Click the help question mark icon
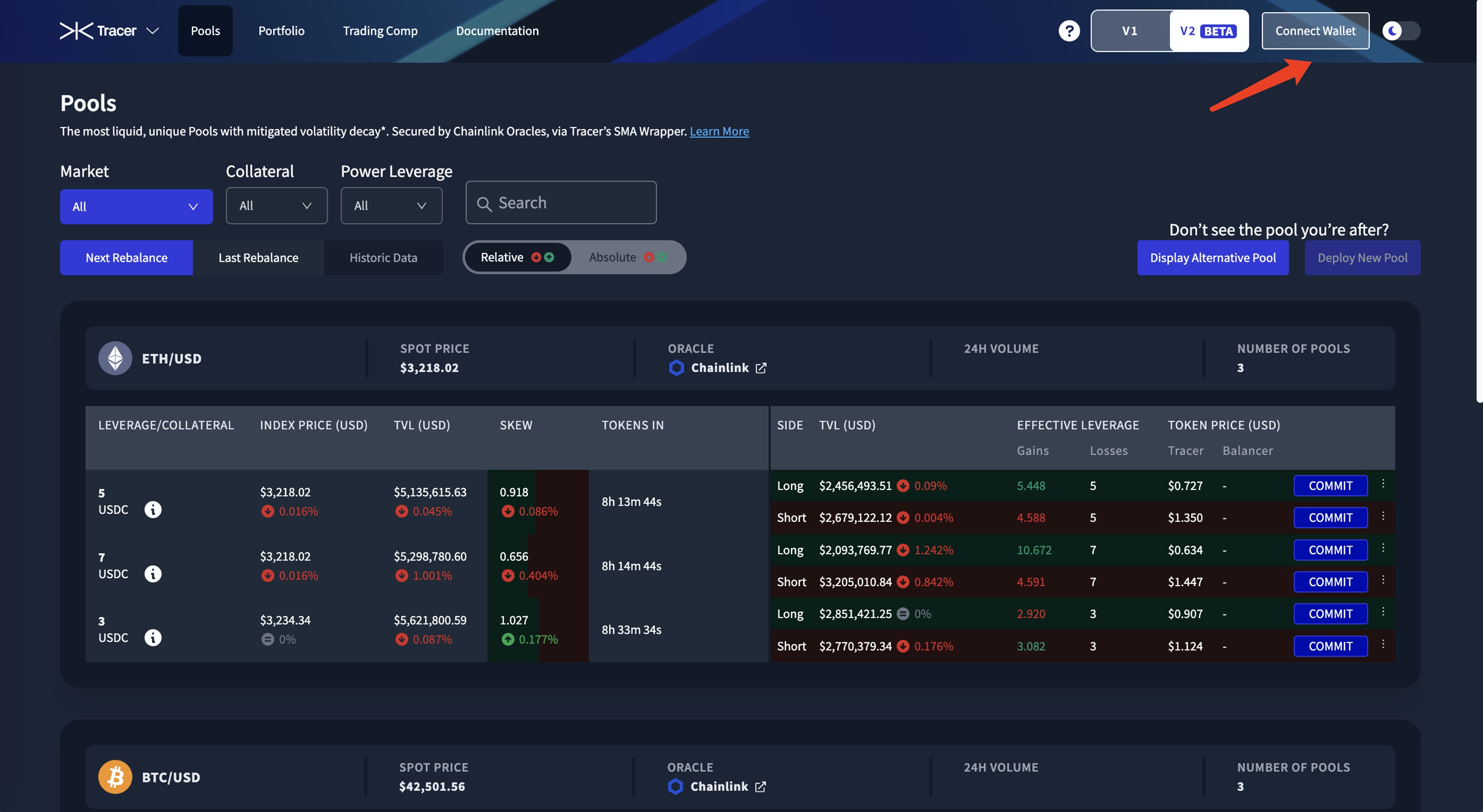Viewport: 1483px width, 812px height. tap(1069, 30)
